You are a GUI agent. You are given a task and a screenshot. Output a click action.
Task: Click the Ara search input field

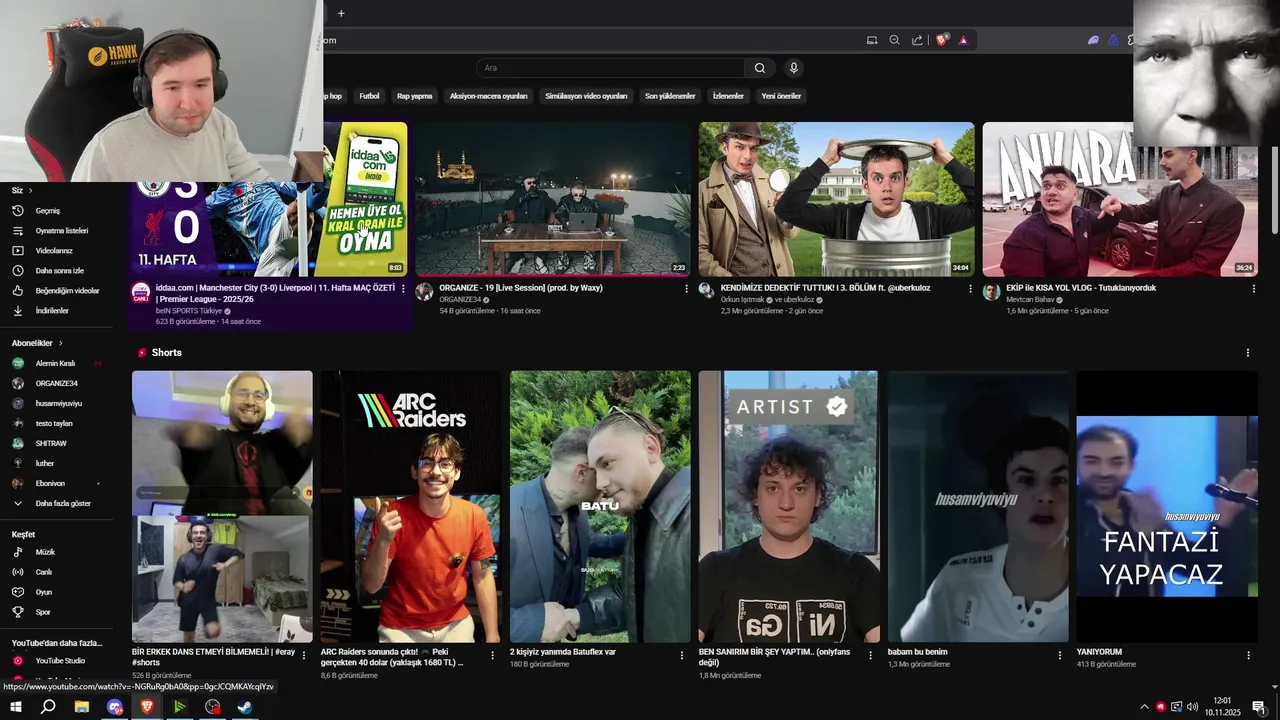(610, 68)
